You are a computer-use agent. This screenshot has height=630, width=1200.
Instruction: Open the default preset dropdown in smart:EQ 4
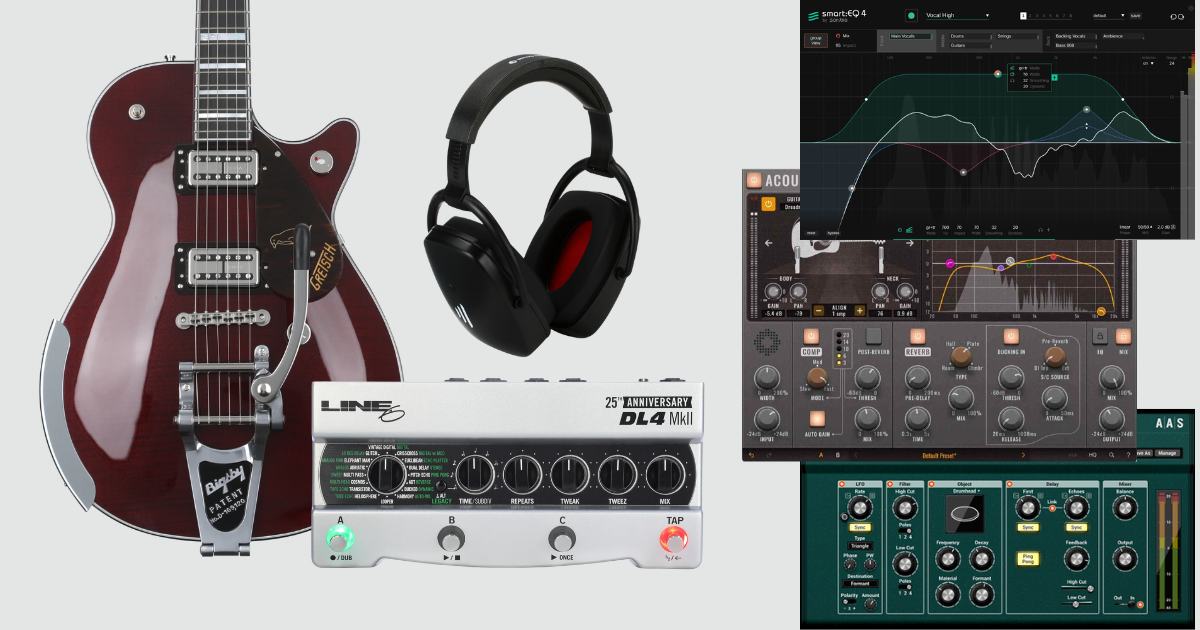pos(1109,16)
